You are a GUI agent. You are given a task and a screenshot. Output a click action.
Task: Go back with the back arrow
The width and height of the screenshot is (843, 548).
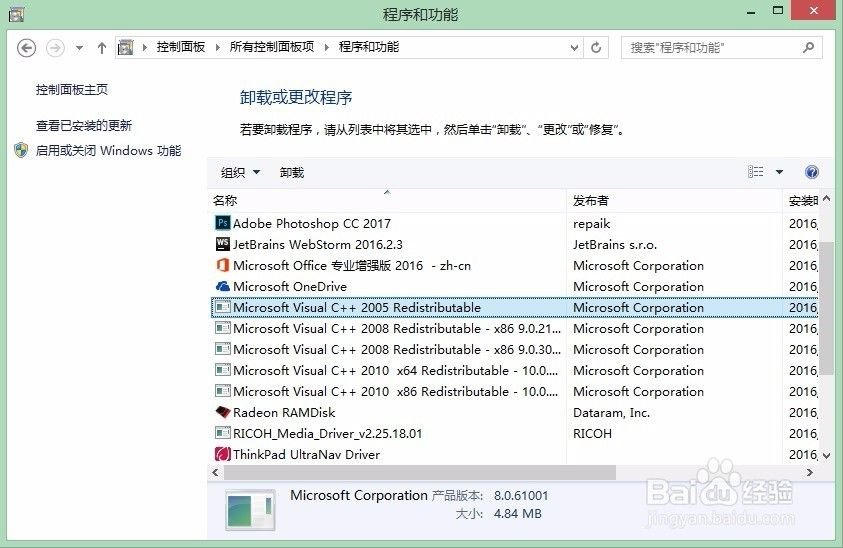26,48
